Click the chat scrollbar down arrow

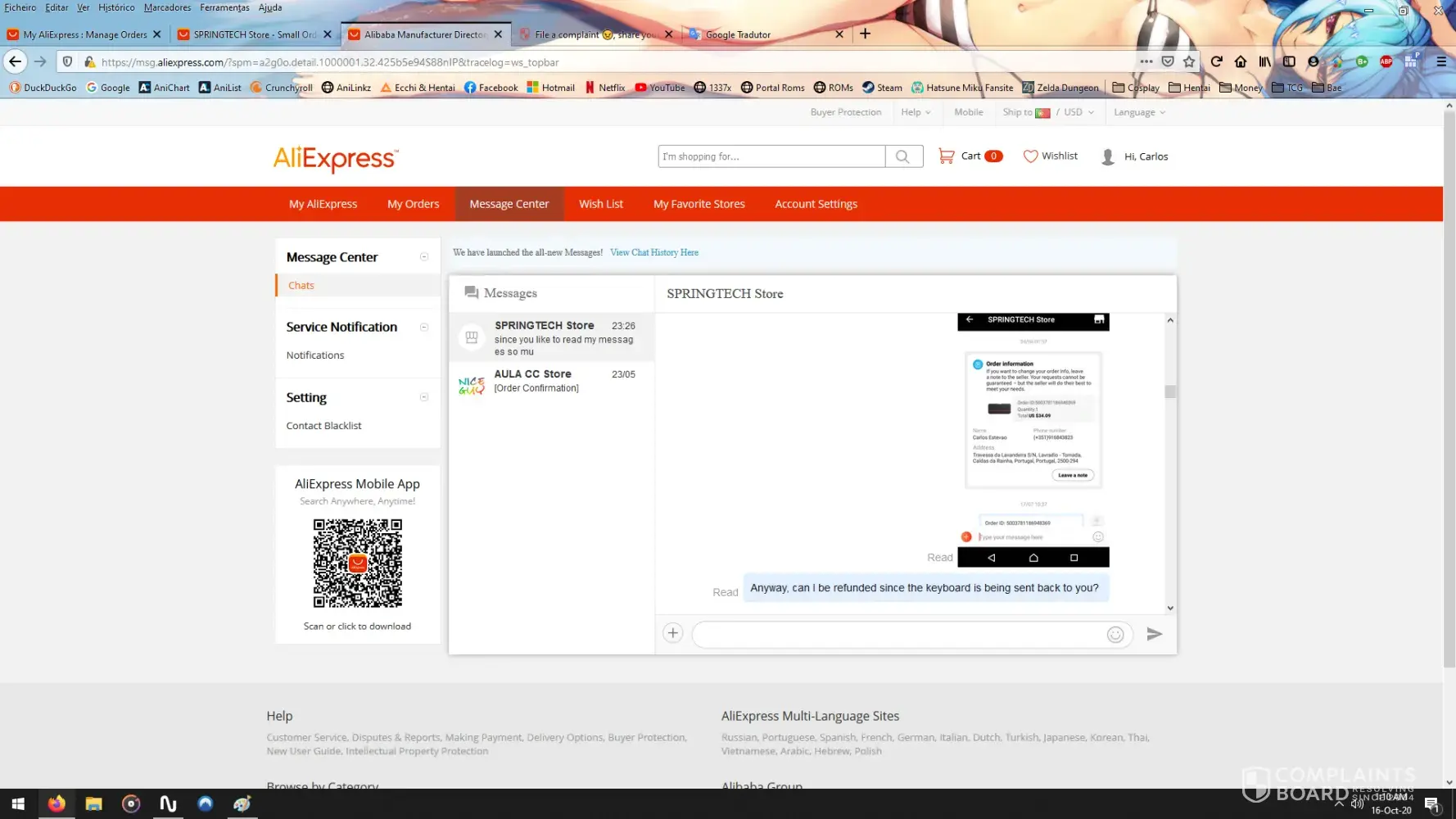pyautogui.click(x=1170, y=608)
